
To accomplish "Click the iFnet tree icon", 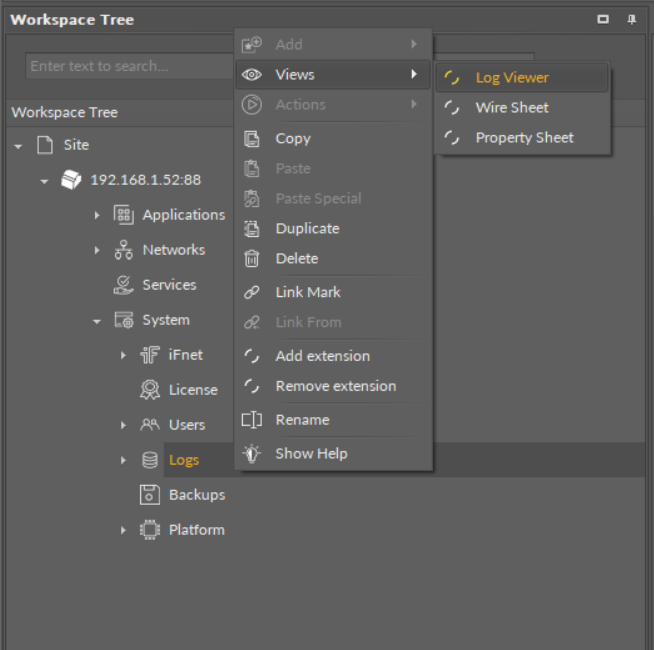I will (150, 355).
